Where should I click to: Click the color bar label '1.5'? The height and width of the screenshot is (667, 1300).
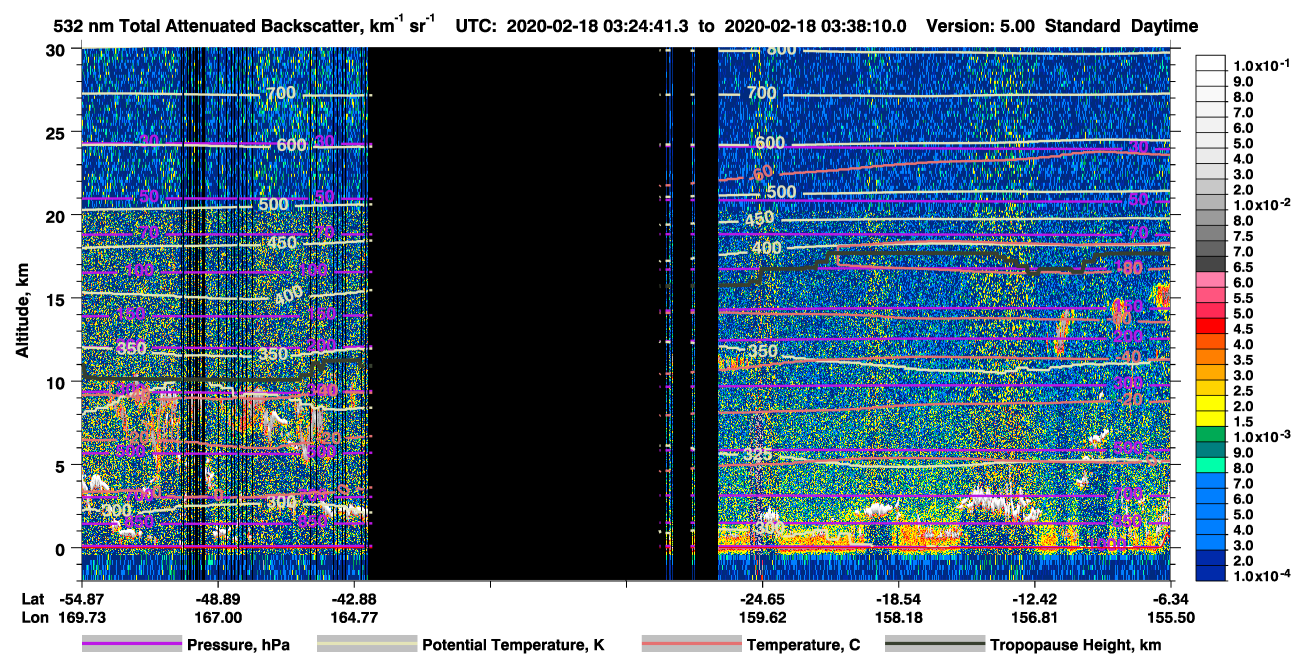point(1243,421)
